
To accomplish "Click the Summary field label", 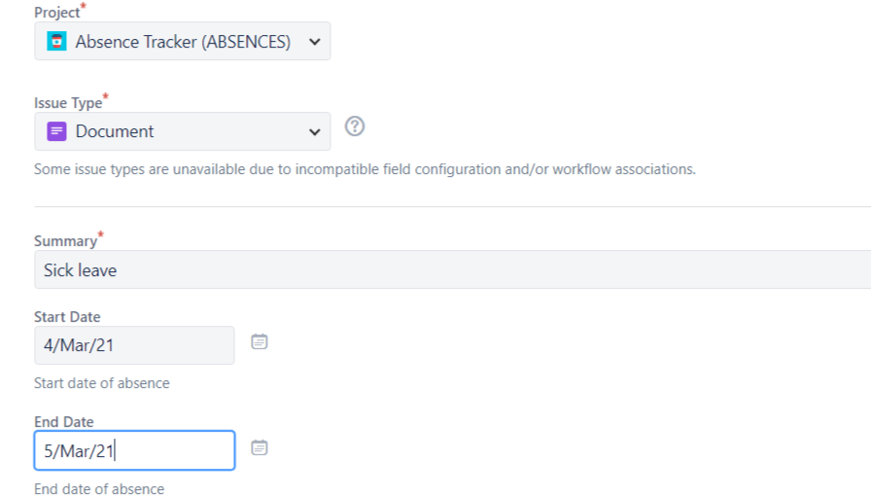I will [66, 241].
